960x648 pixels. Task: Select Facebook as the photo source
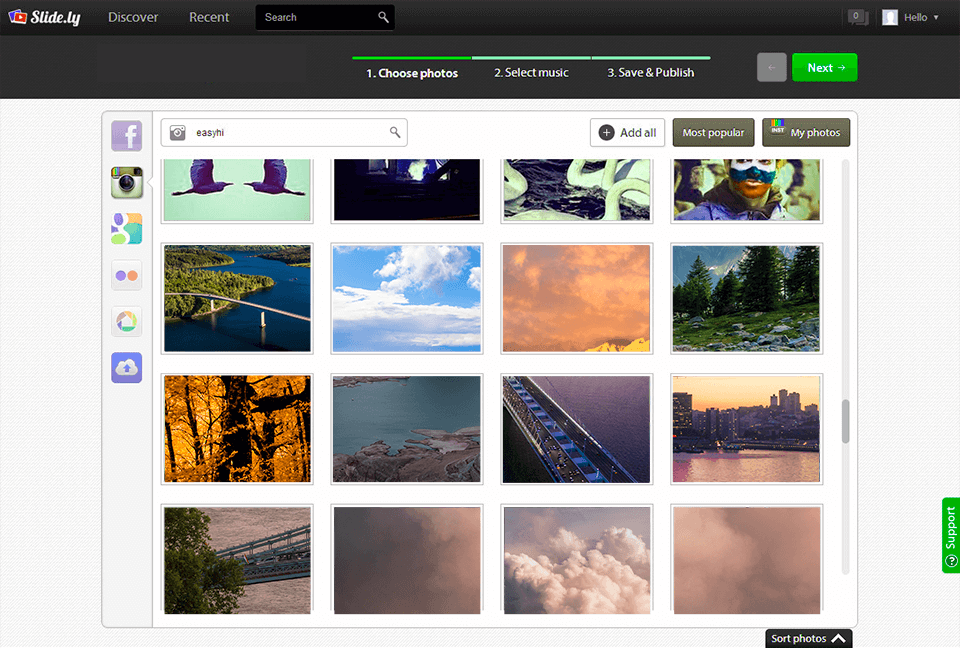126,135
